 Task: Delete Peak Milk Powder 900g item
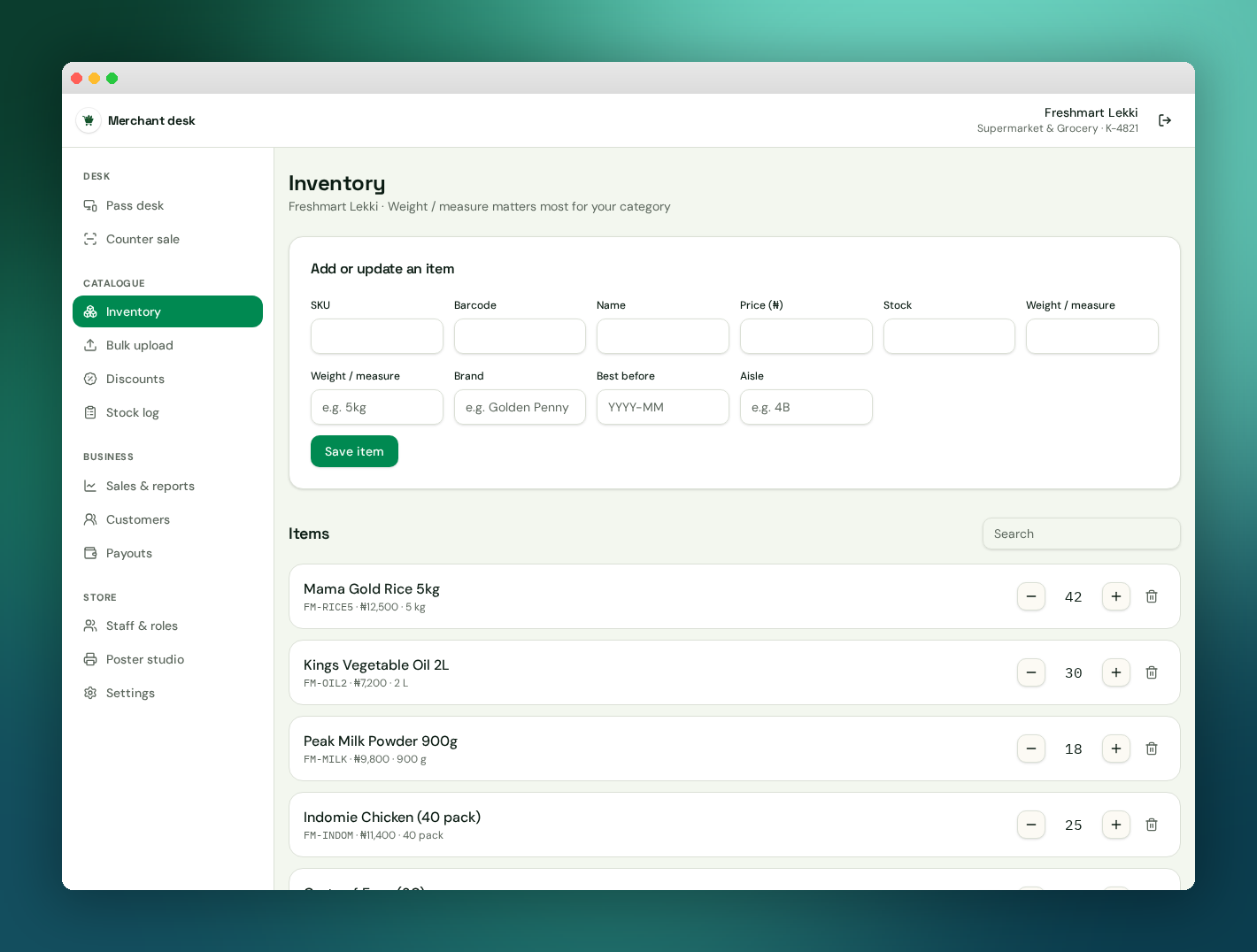pos(1152,749)
